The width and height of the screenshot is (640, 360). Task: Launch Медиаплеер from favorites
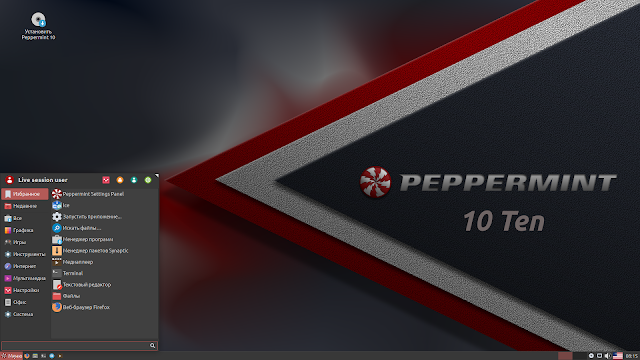point(104,262)
